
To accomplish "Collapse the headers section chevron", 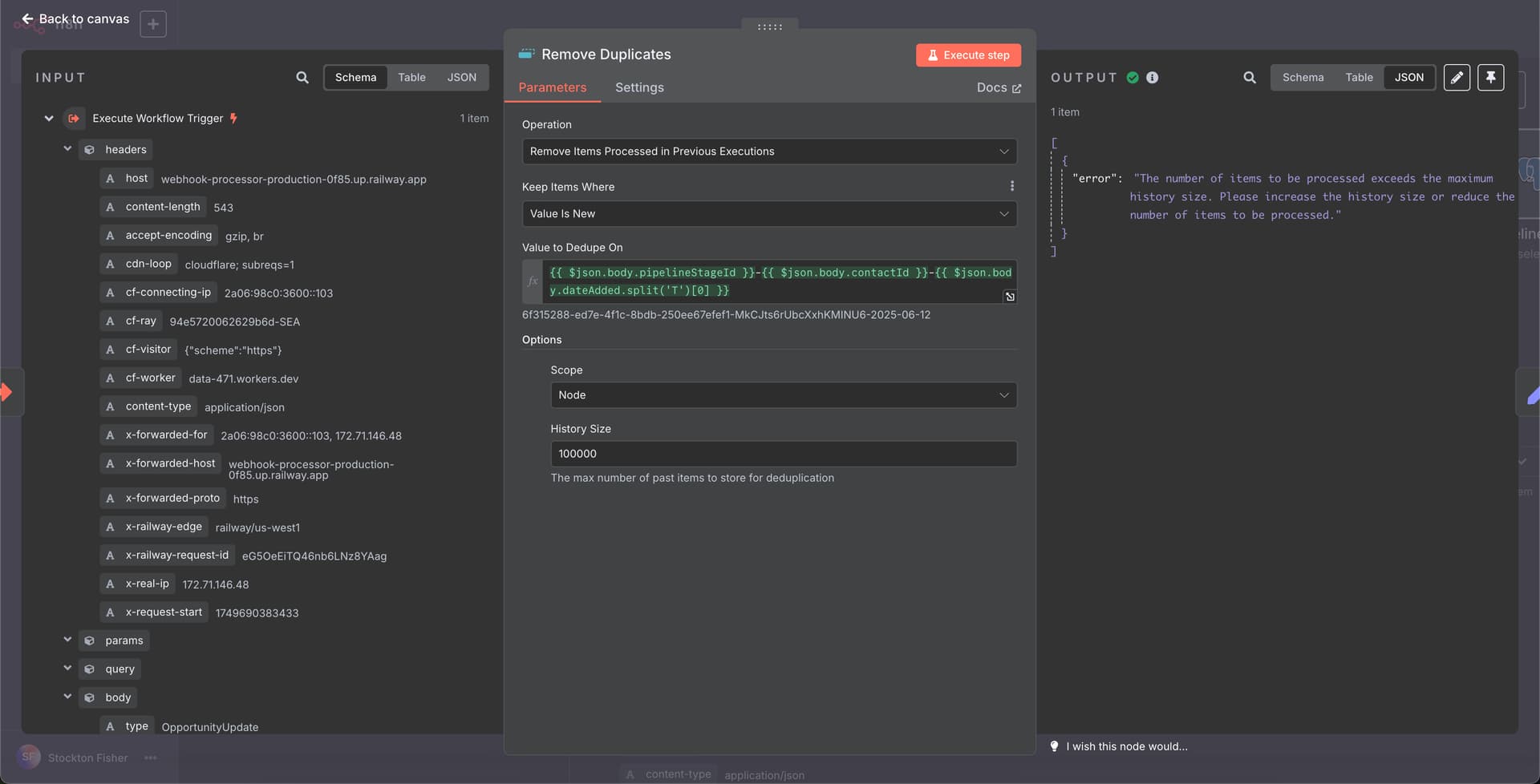I will pyautogui.click(x=67, y=149).
